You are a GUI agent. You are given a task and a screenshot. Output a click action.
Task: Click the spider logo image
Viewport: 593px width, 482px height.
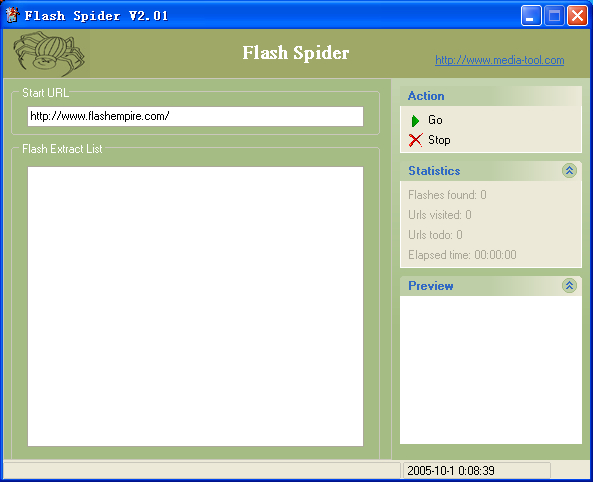48,54
